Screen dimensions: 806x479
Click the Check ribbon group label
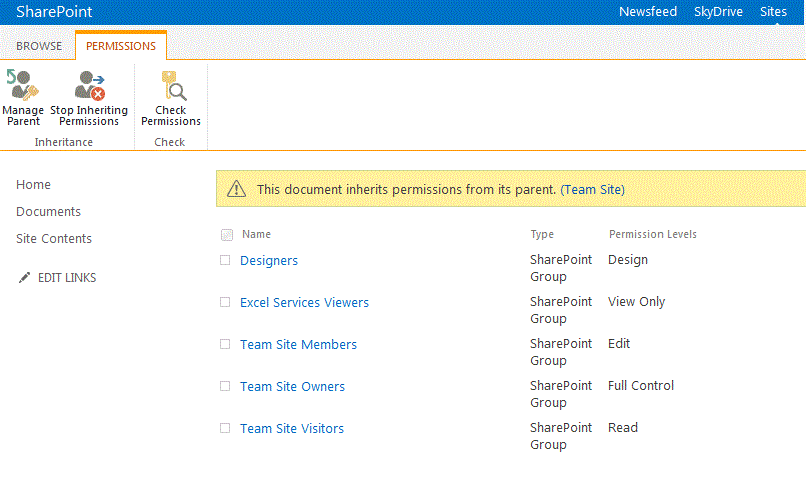pyautogui.click(x=170, y=142)
